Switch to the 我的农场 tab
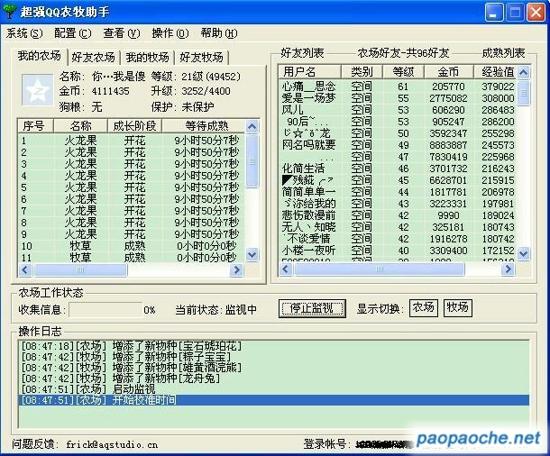This screenshot has width=550, height=456. 39,56
